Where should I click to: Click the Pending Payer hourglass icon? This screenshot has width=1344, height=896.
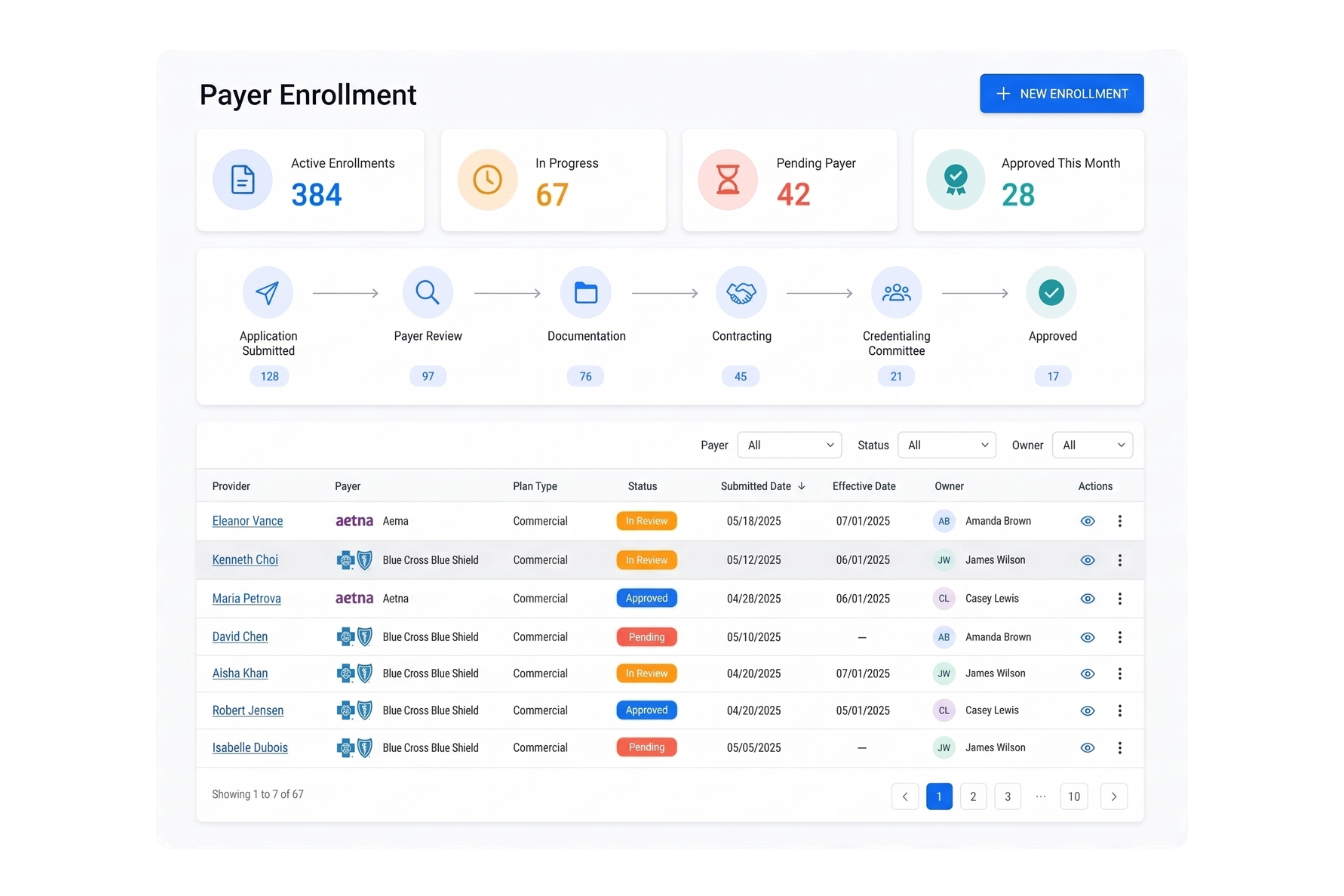(728, 180)
